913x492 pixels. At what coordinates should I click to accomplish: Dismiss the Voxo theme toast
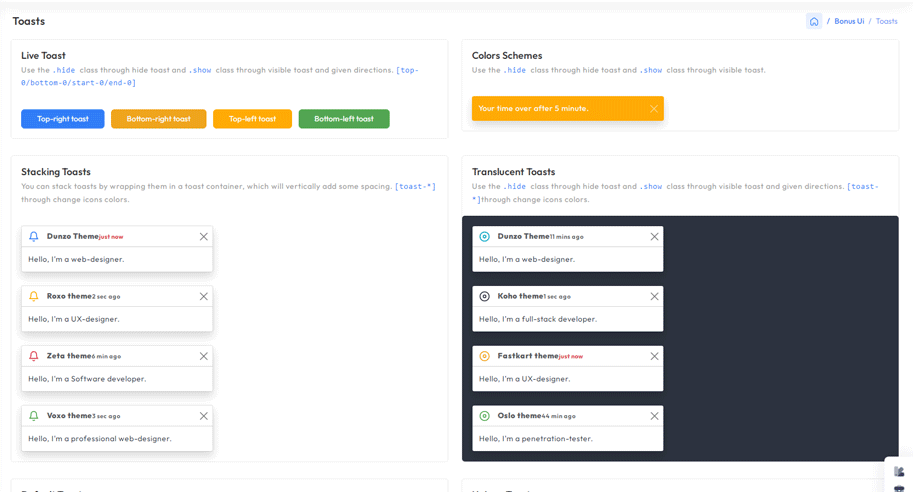(204, 416)
